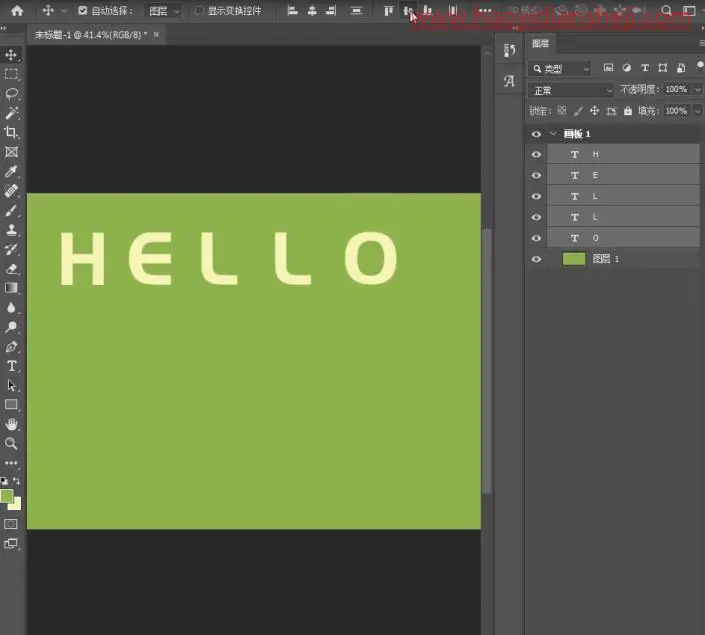This screenshot has height=635, width=705.
Task: Toggle the lock all padlock icon
Action: [x=628, y=111]
